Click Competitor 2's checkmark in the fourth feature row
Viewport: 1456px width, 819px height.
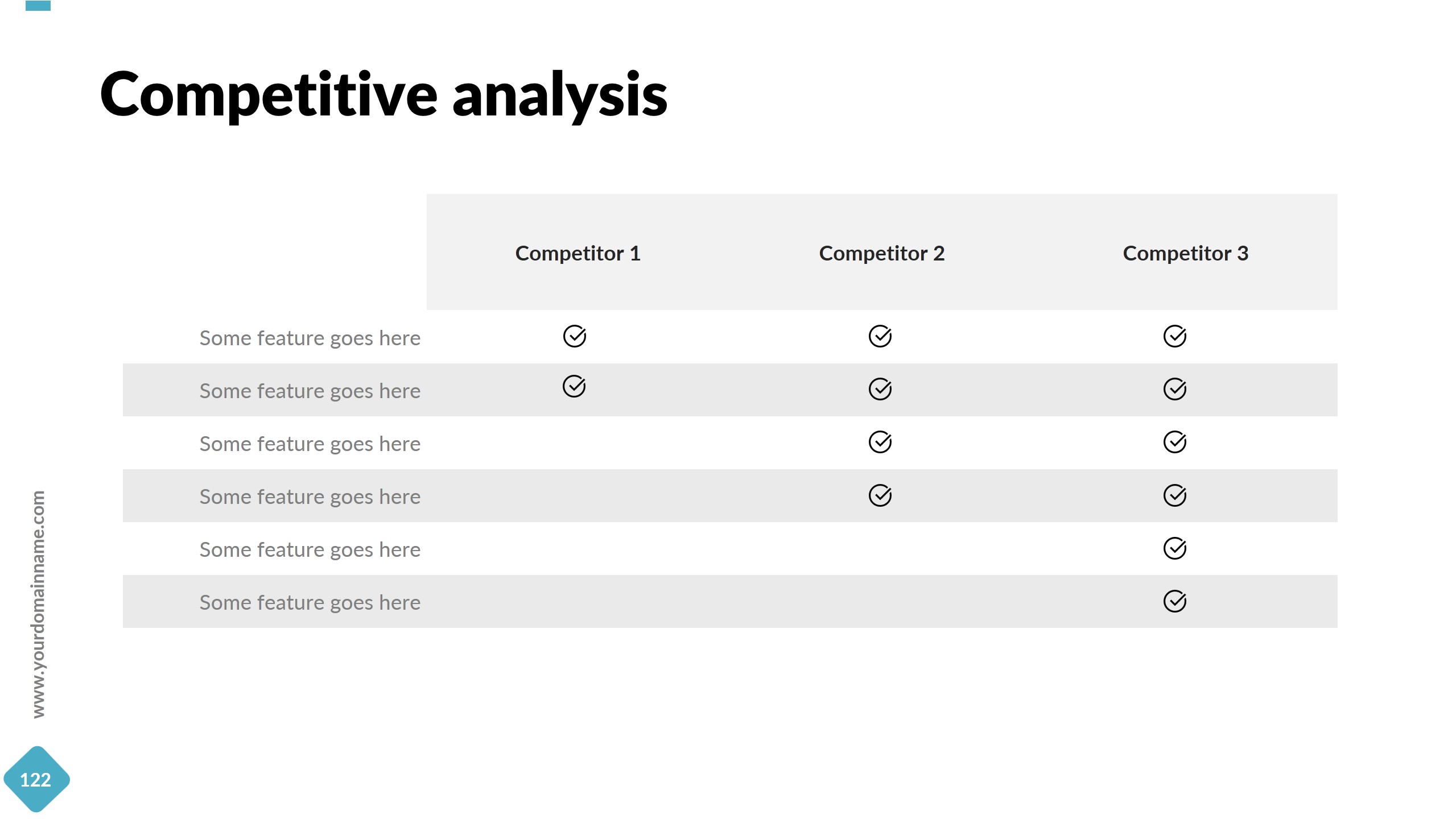pos(880,495)
